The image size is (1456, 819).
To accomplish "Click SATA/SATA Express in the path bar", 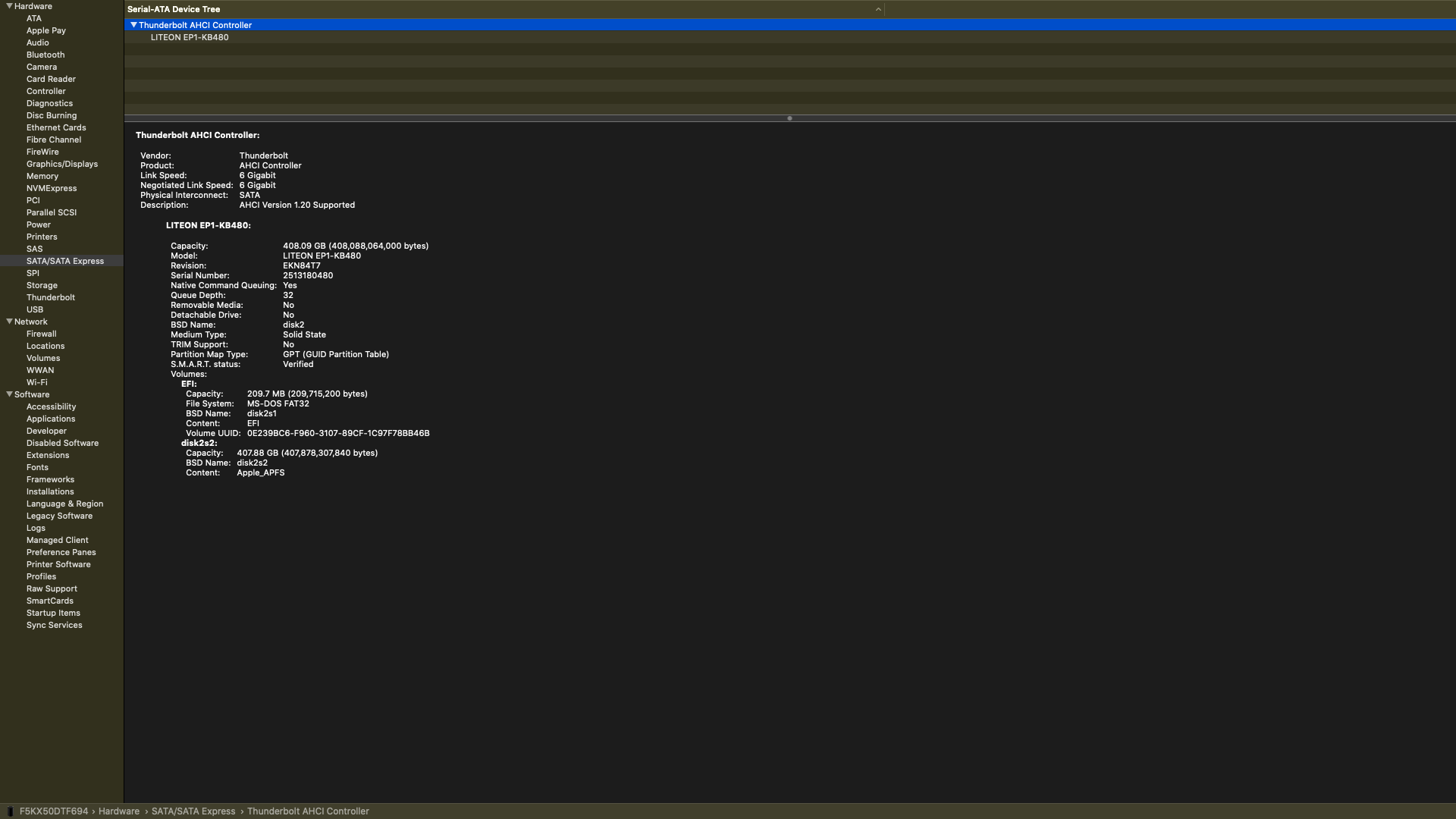I will (193, 811).
